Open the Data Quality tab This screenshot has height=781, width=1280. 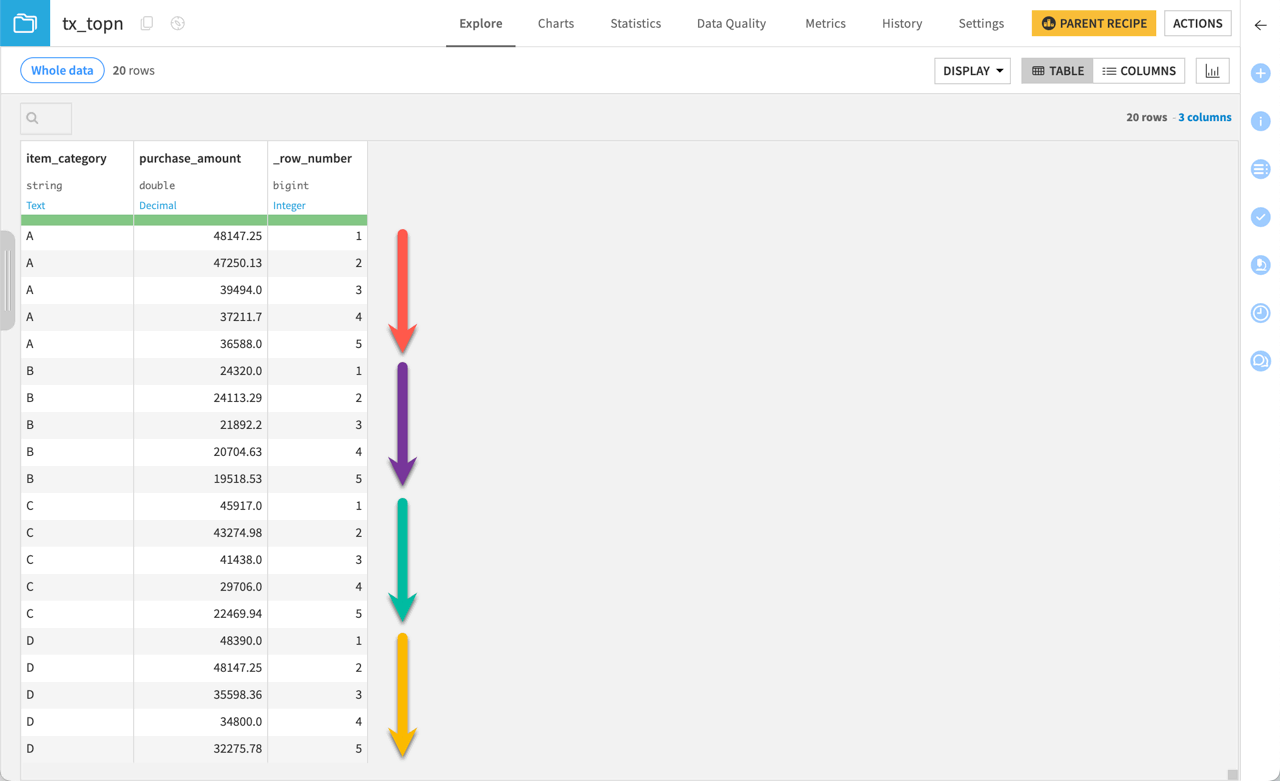(731, 23)
